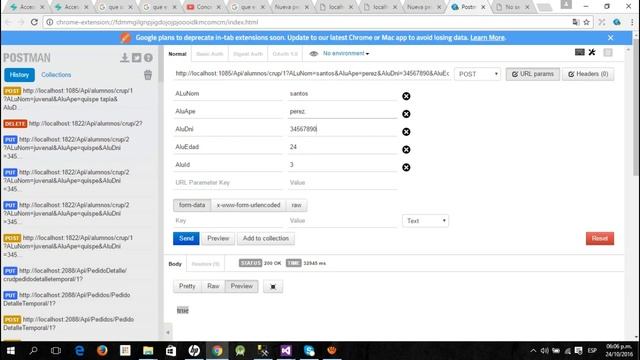Open Skype from taskbar

click(x=309, y=351)
